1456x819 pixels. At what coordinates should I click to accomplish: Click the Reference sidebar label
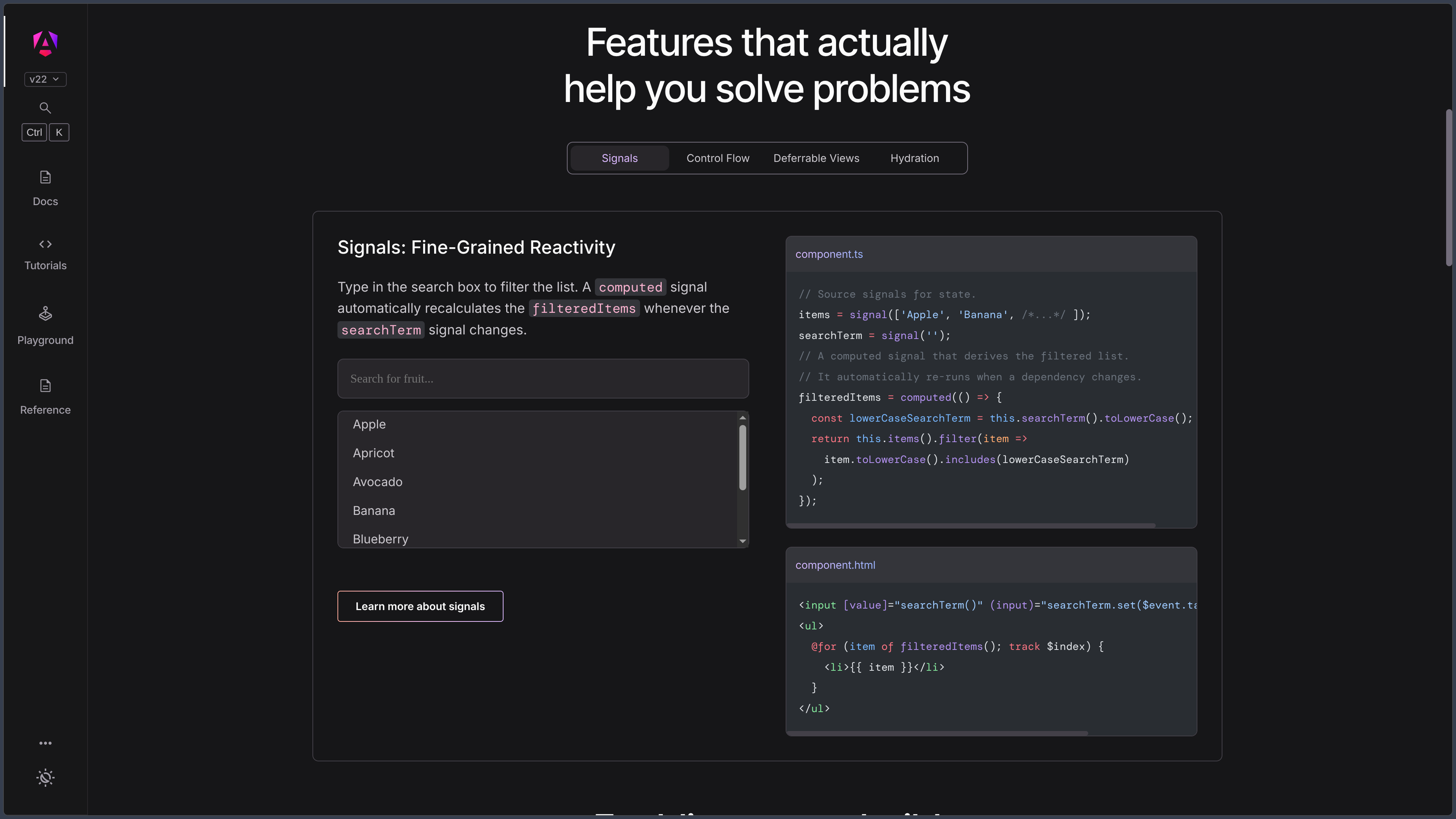[45, 410]
